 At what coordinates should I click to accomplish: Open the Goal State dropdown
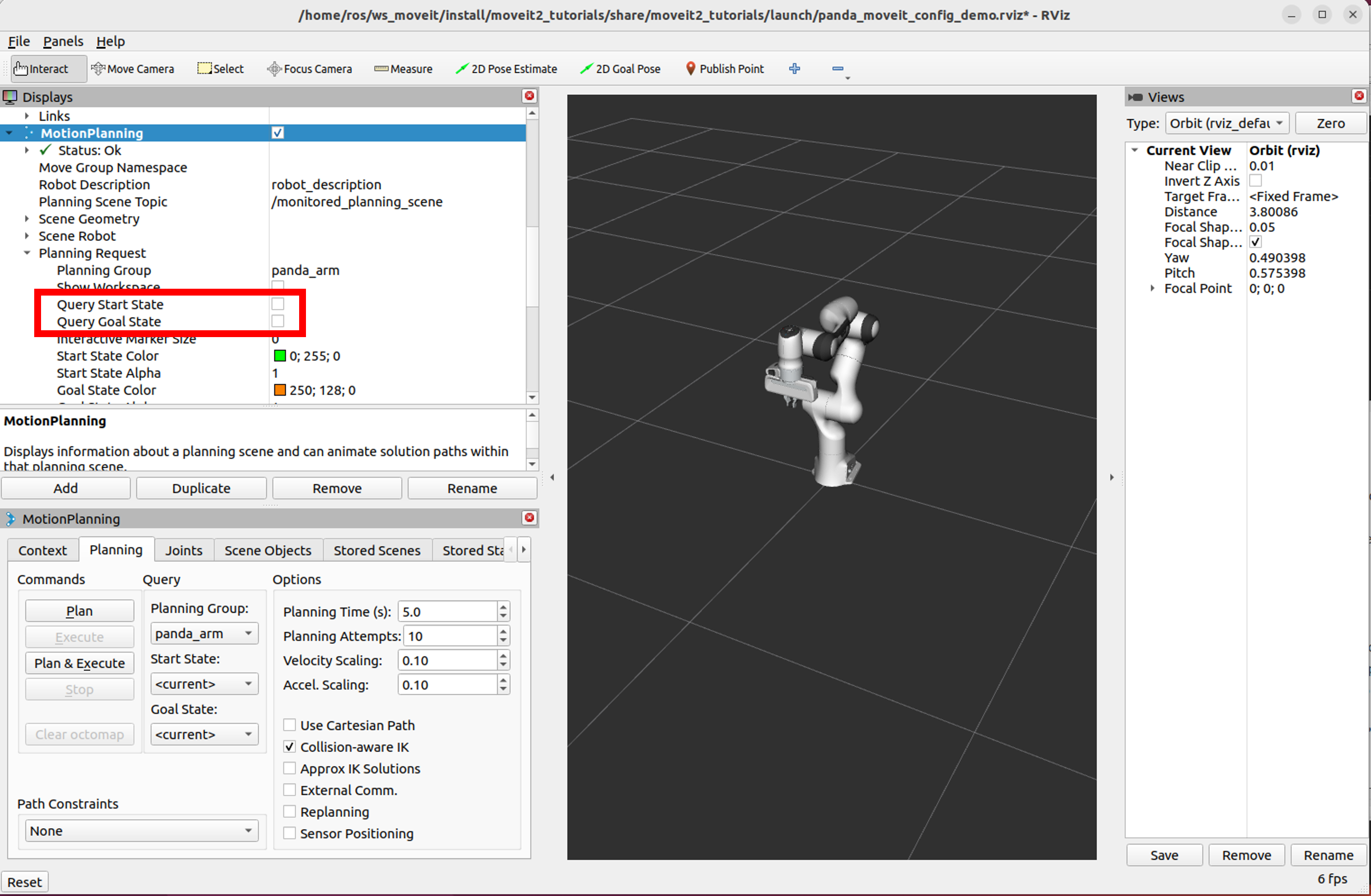[x=204, y=735]
